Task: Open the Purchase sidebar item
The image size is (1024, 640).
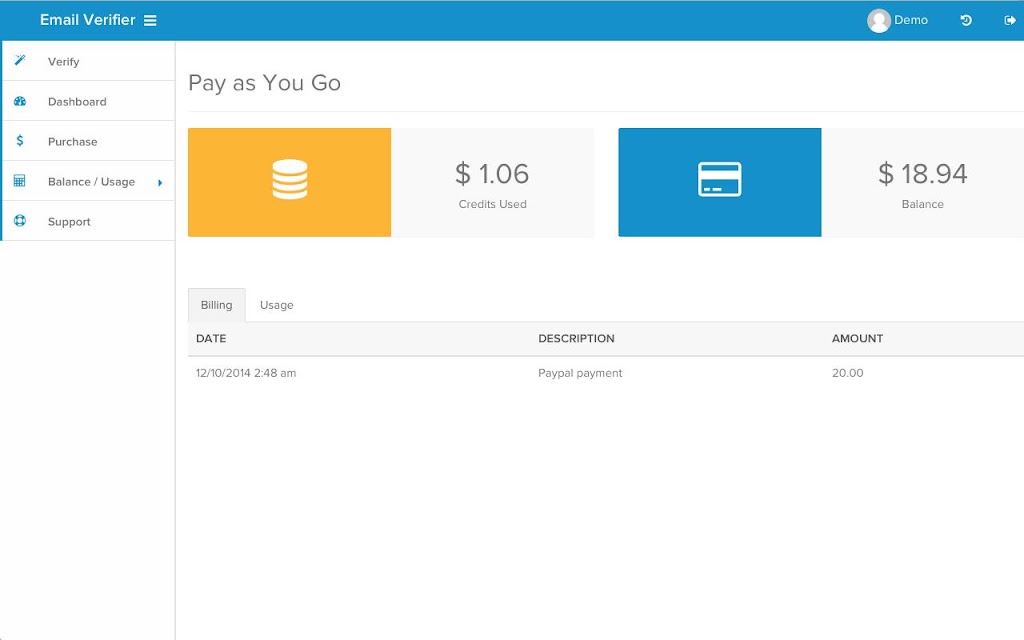Action: 88,141
